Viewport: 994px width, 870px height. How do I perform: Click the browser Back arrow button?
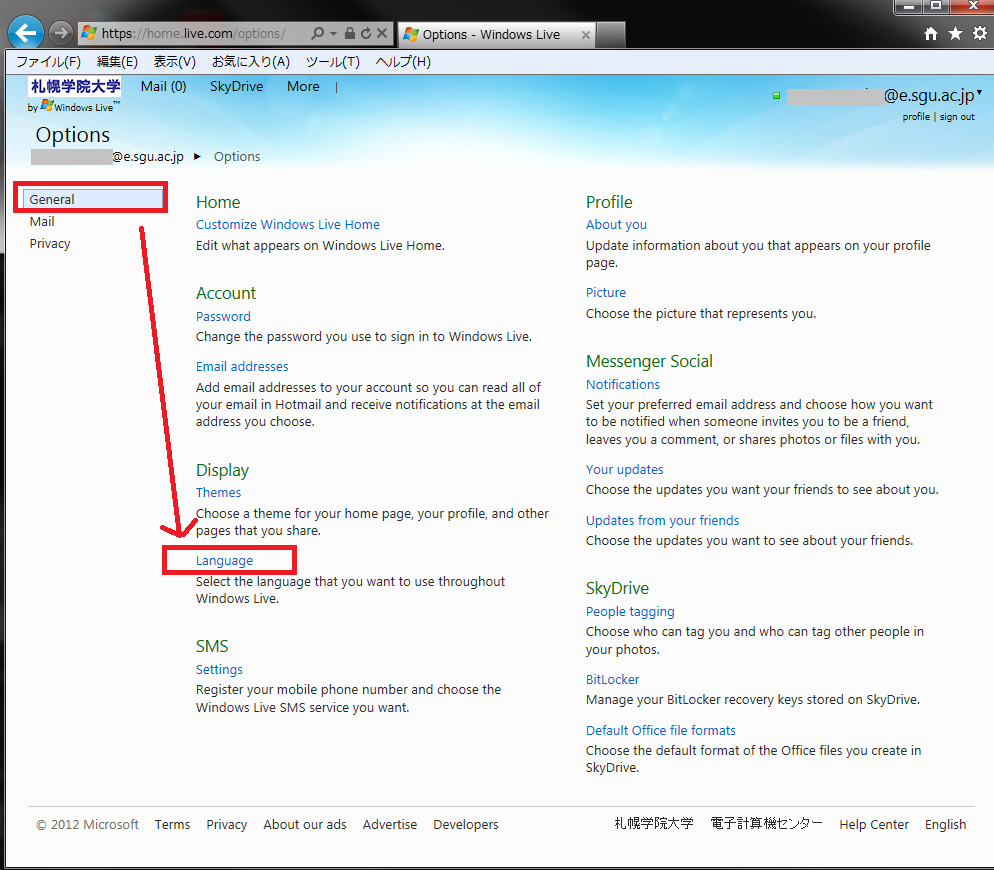pyautogui.click(x=25, y=33)
